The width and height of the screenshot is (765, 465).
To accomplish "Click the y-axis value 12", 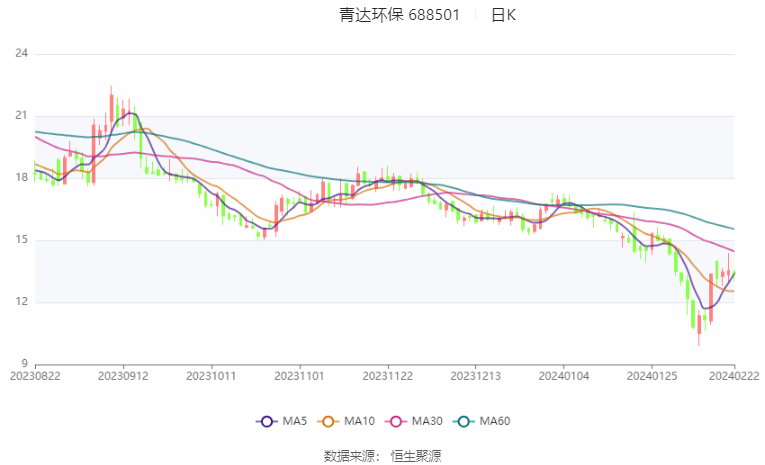I will 21,302.
